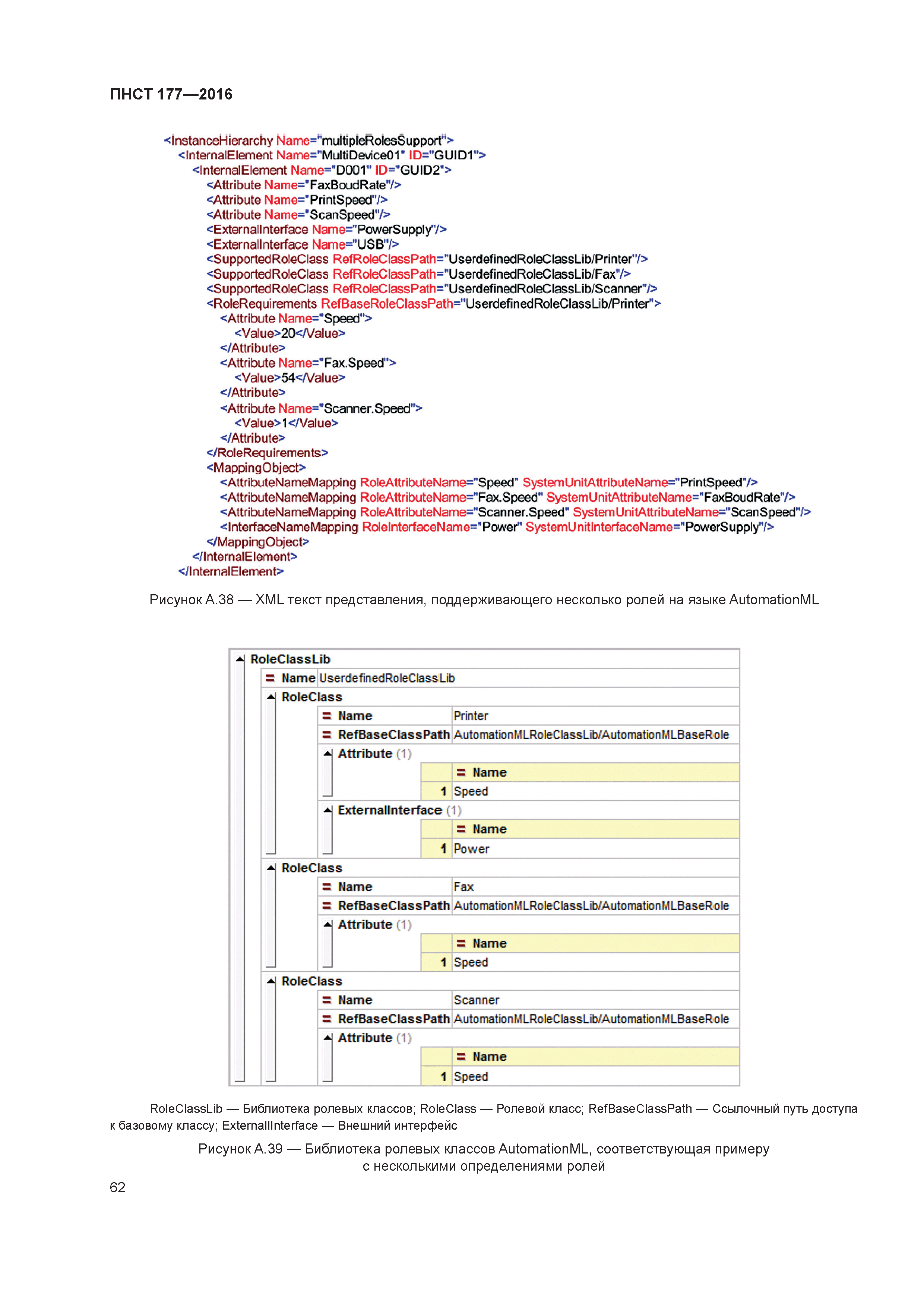Click the Attribute PrintSpeed line
924x1307 pixels.
coord(297,200)
